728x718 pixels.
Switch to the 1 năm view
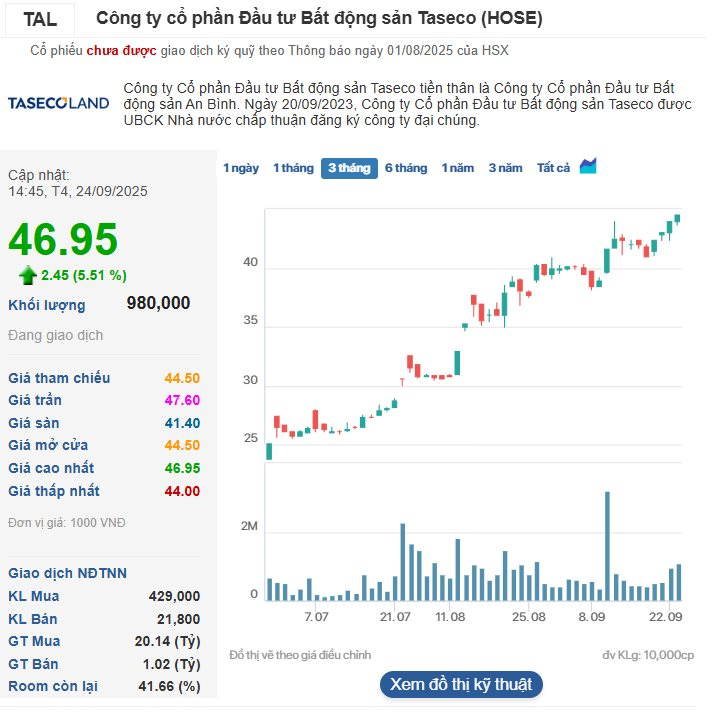458,168
